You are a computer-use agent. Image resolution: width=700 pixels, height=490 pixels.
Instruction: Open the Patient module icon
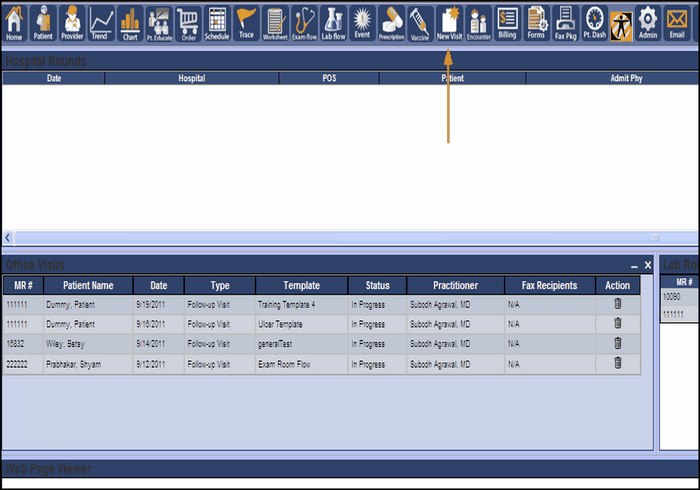coord(43,23)
